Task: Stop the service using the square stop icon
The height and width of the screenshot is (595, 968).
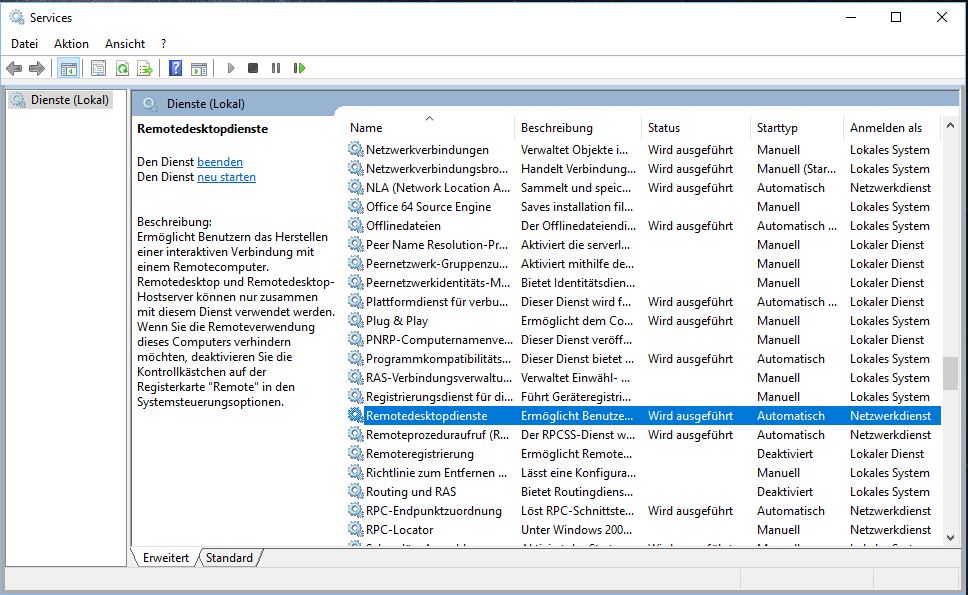Action: (253, 68)
